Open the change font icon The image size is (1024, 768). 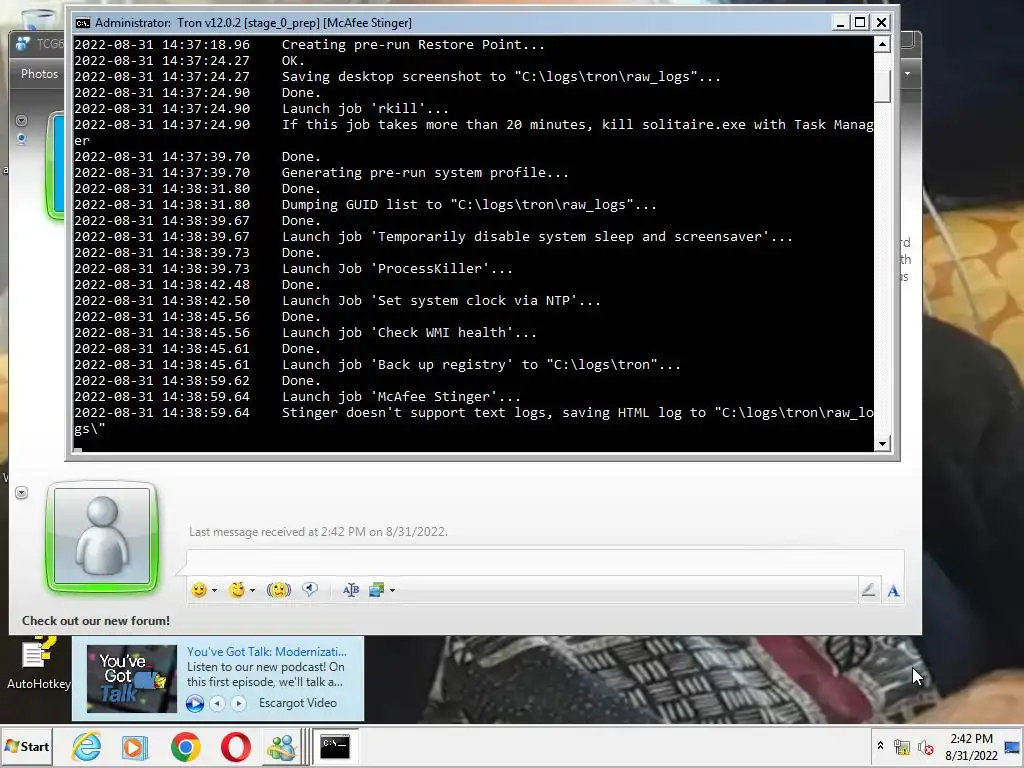[x=351, y=590]
